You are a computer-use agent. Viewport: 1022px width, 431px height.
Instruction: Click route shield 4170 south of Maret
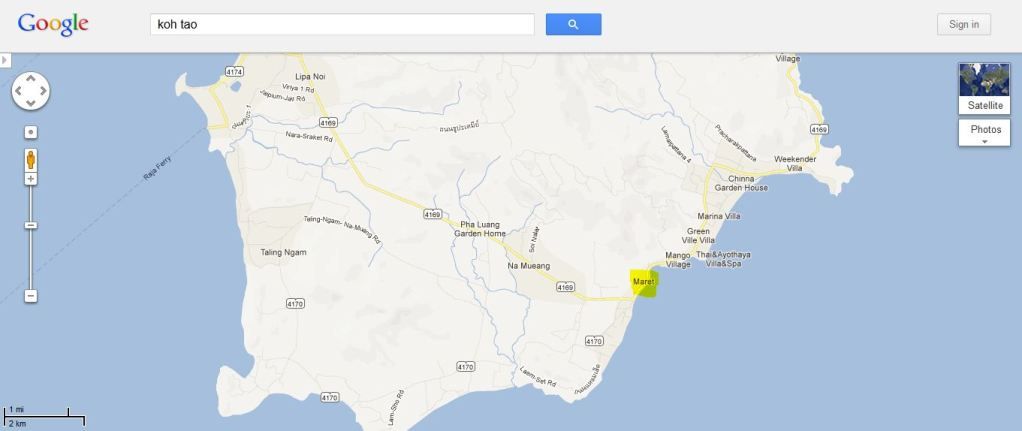click(594, 341)
